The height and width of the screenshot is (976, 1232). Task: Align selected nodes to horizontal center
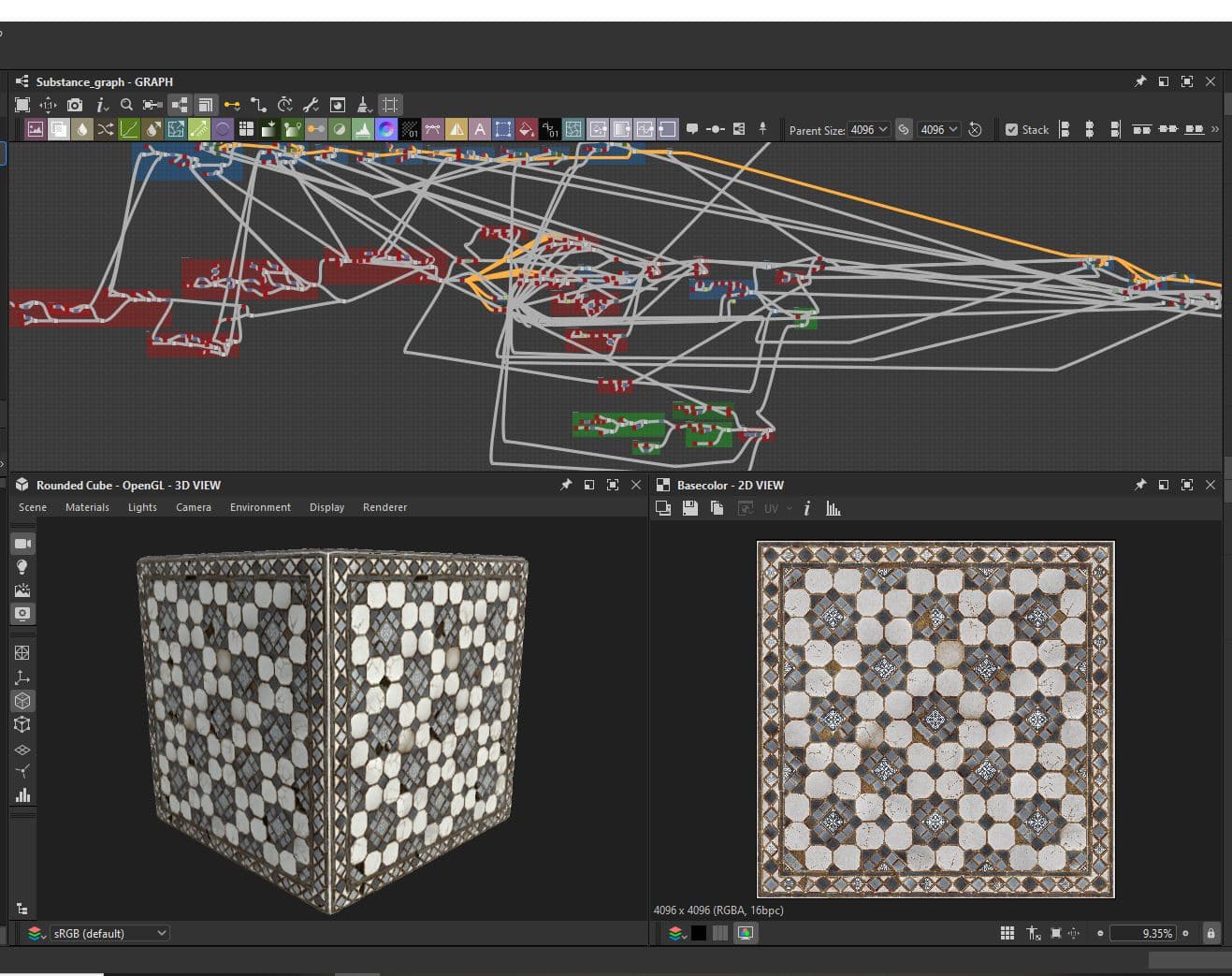point(1090,129)
